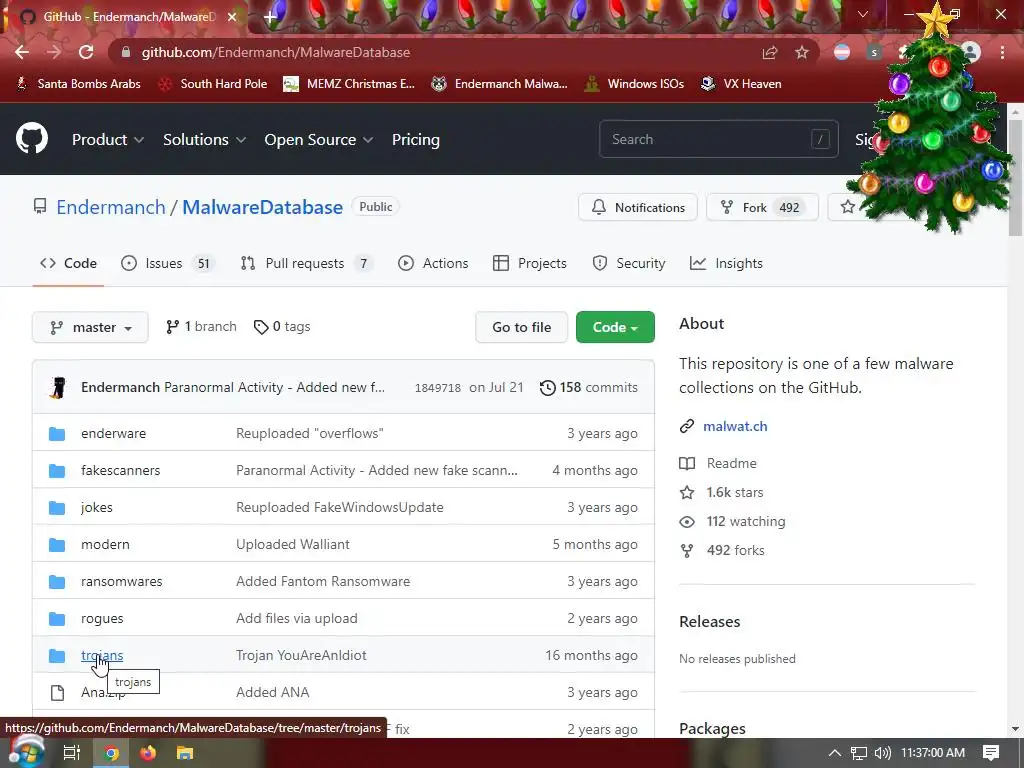Fork the repository
Viewport: 1024px width, 768px height.
tap(762, 207)
